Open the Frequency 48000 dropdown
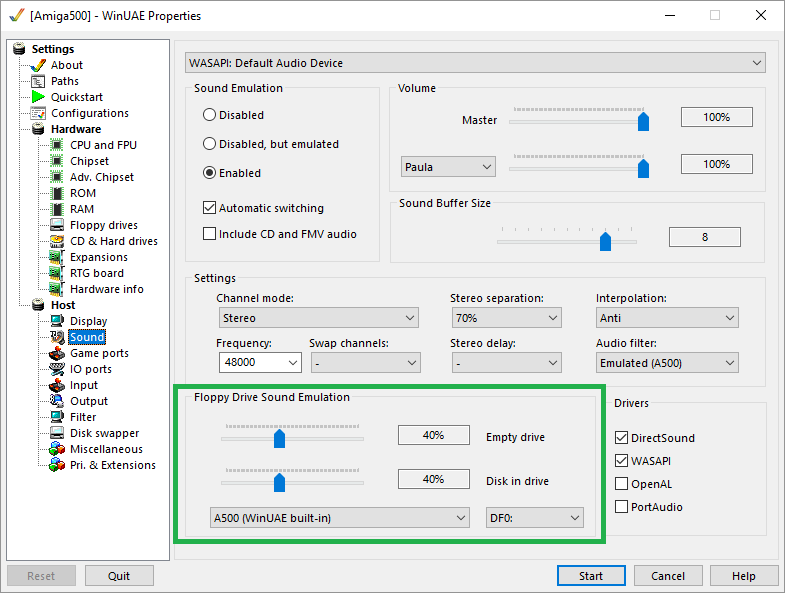 pyautogui.click(x=260, y=363)
